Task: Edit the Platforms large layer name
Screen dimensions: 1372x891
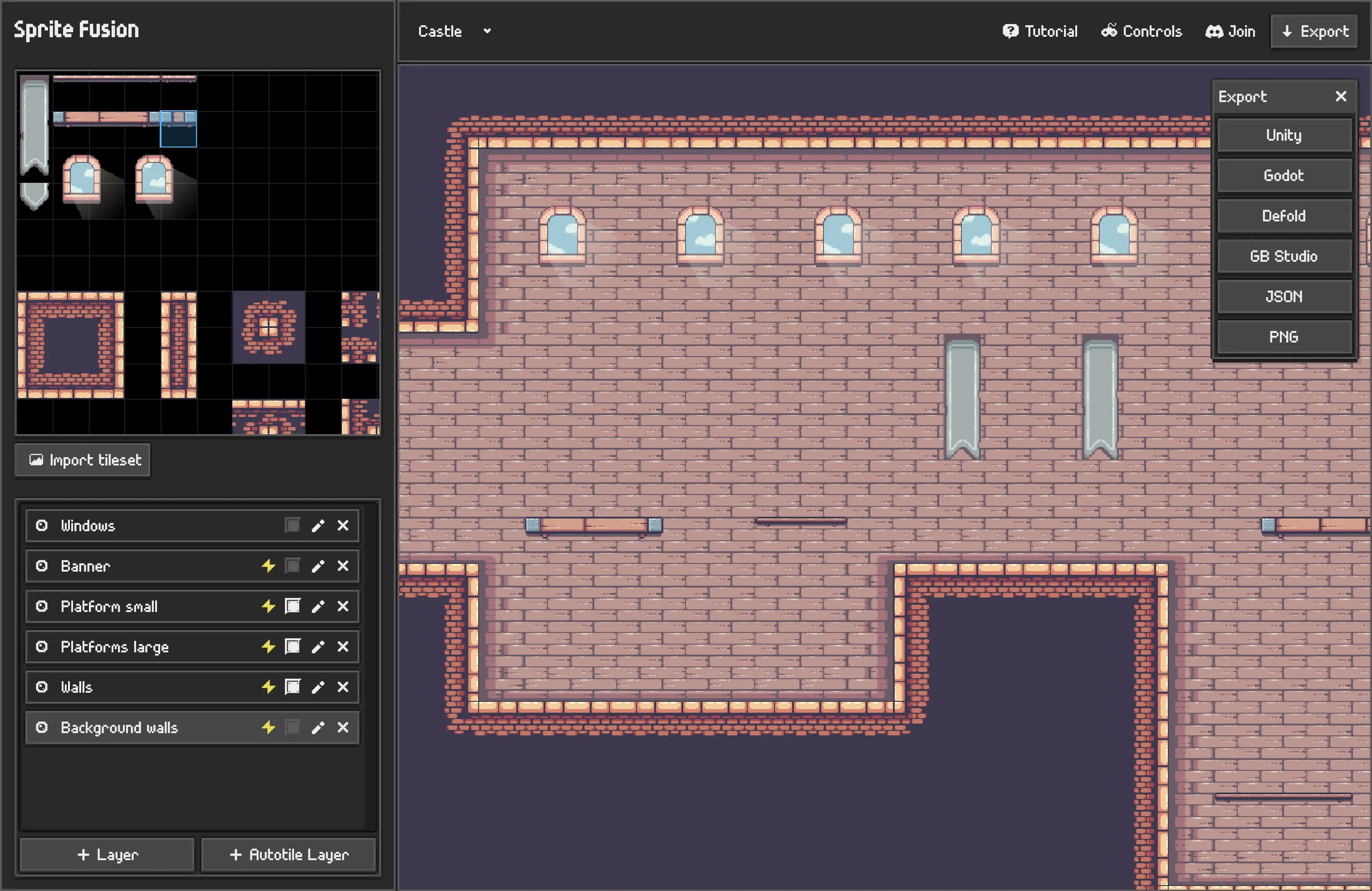Action: point(318,646)
